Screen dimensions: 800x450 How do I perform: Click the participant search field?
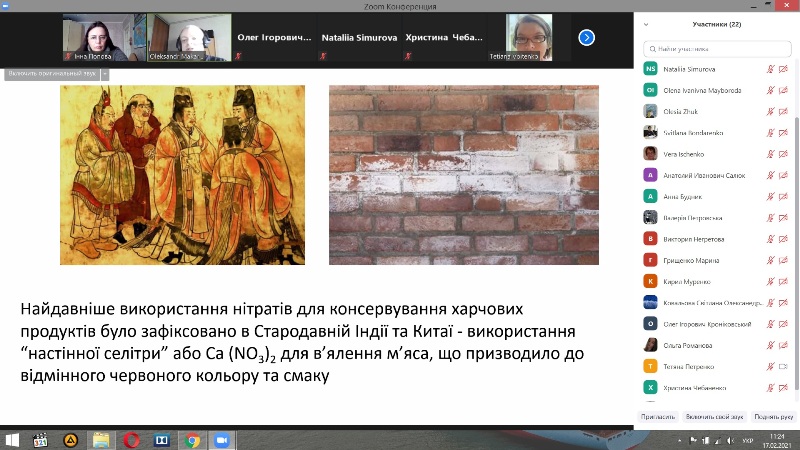717,49
